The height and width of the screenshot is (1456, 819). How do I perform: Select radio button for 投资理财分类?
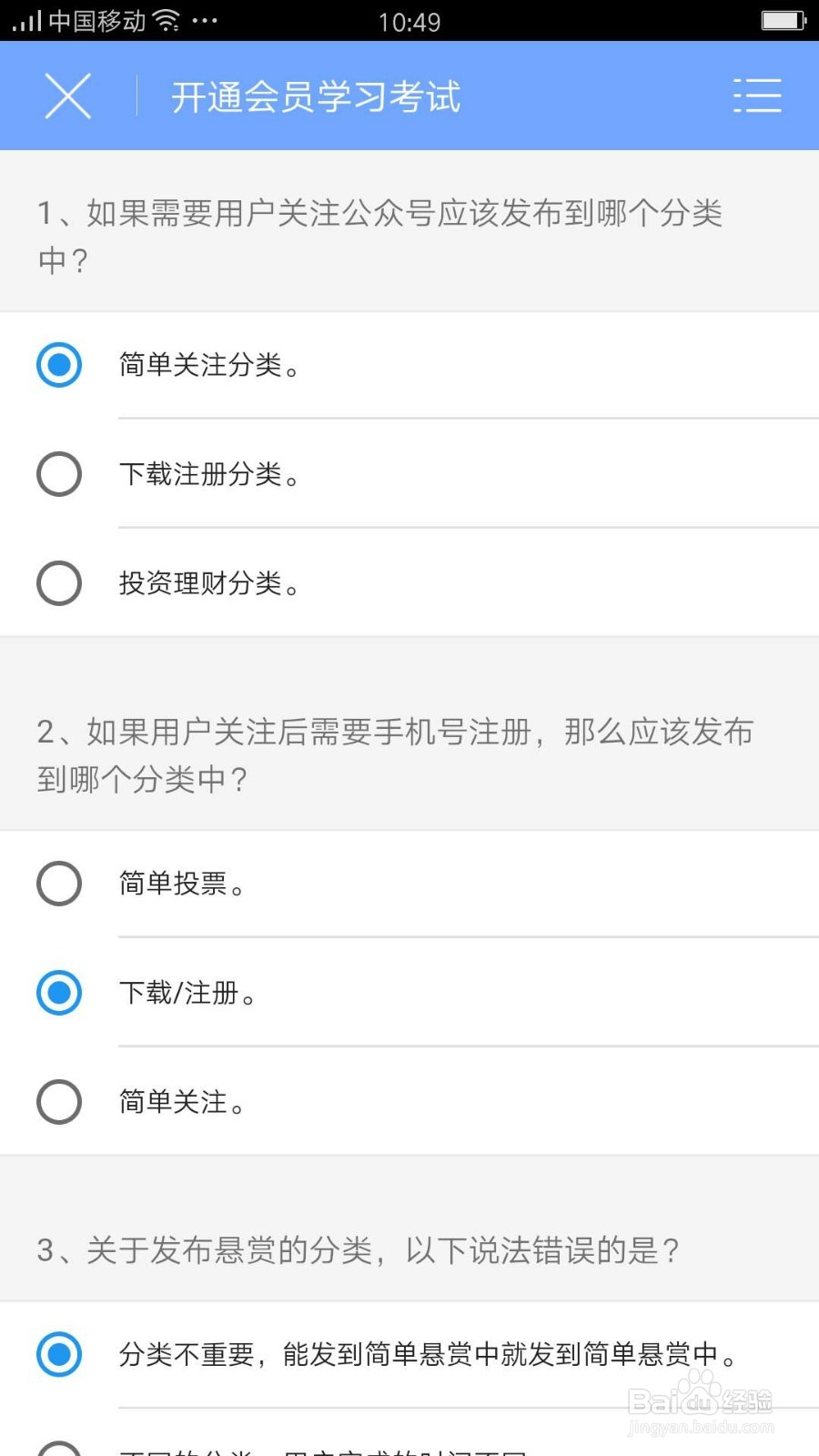click(x=59, y=583)
